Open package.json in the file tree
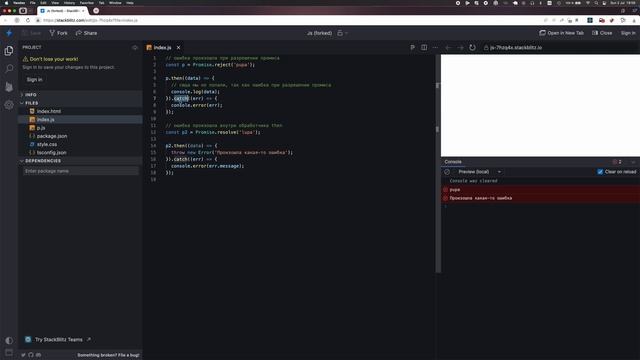This screenshot has width=640, height=360. (80, 136)
